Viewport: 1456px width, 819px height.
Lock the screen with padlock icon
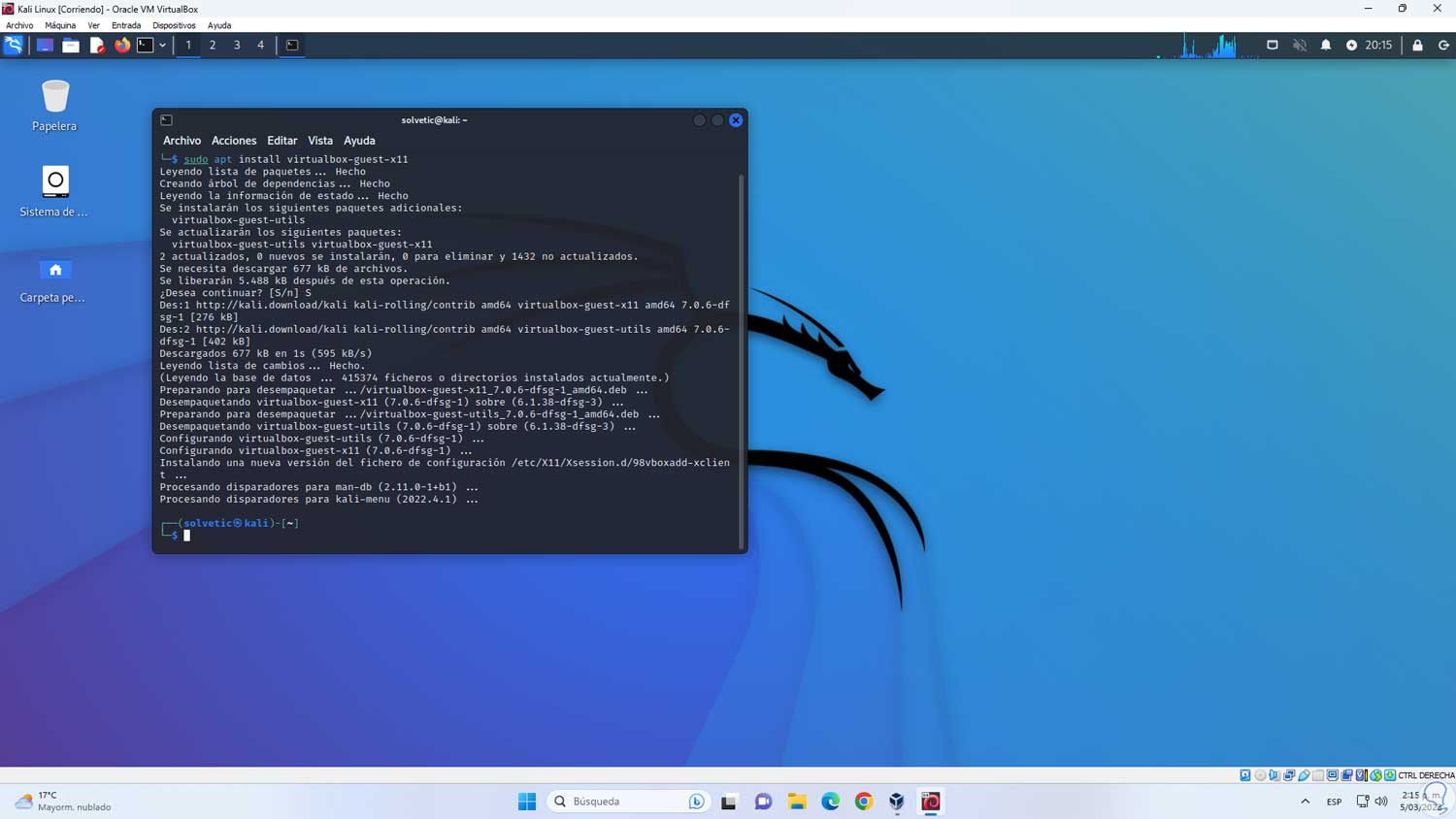pos(1418,46)
